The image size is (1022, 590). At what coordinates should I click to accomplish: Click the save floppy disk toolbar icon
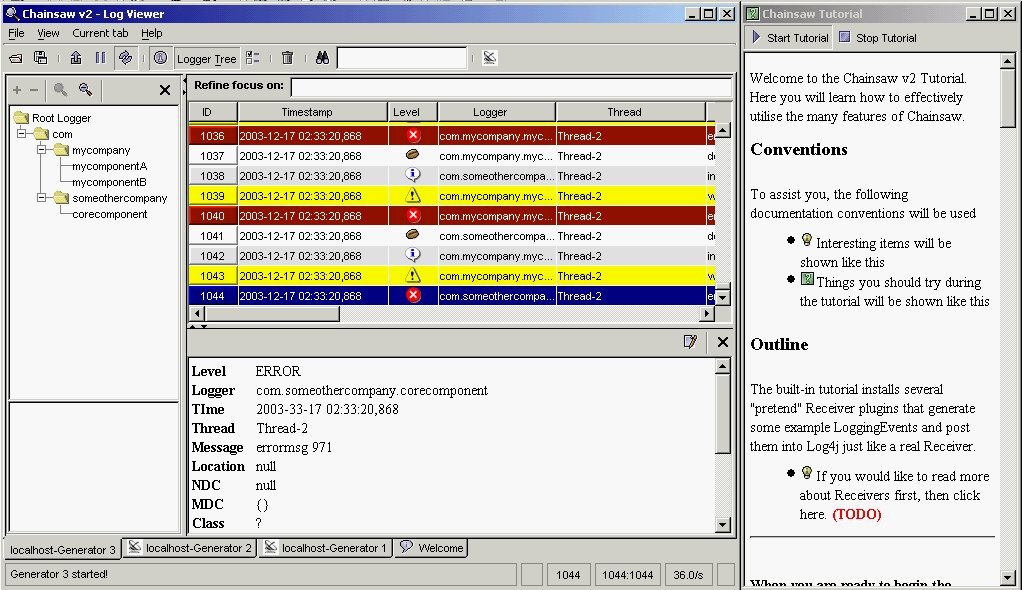click(40, 58)
